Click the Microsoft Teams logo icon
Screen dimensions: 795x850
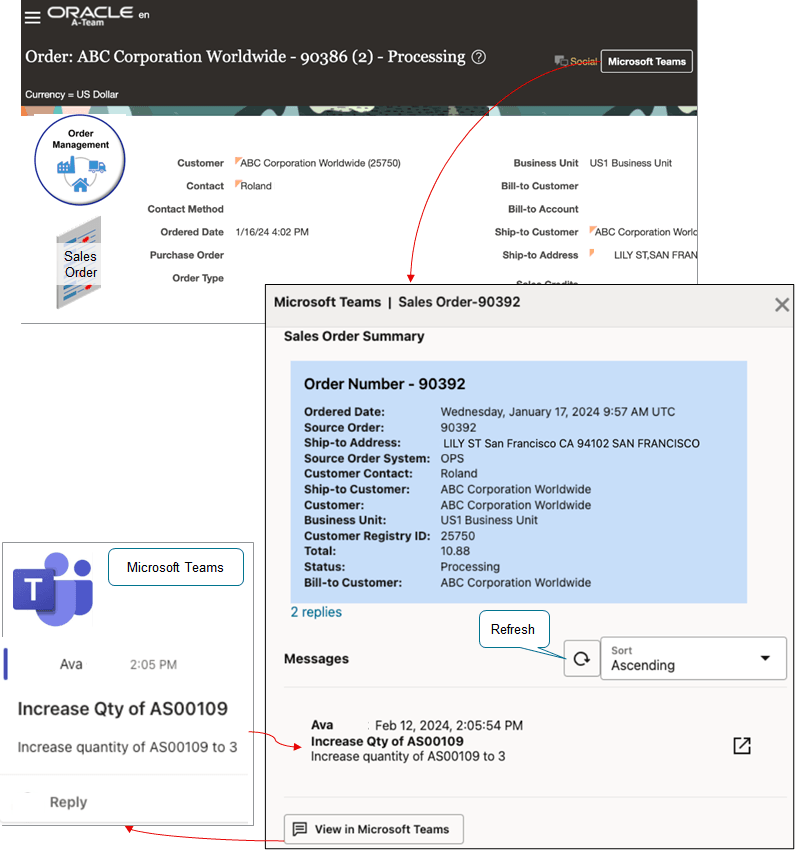pyautogui.click(x=53, y=589)
